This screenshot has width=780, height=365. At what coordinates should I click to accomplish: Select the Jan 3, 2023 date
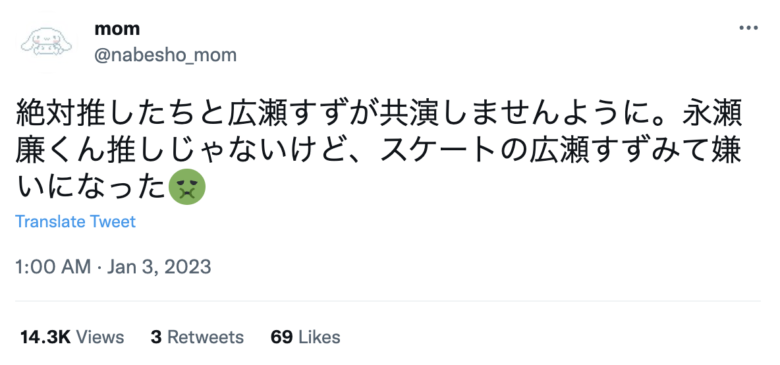[x=159, y=267]
